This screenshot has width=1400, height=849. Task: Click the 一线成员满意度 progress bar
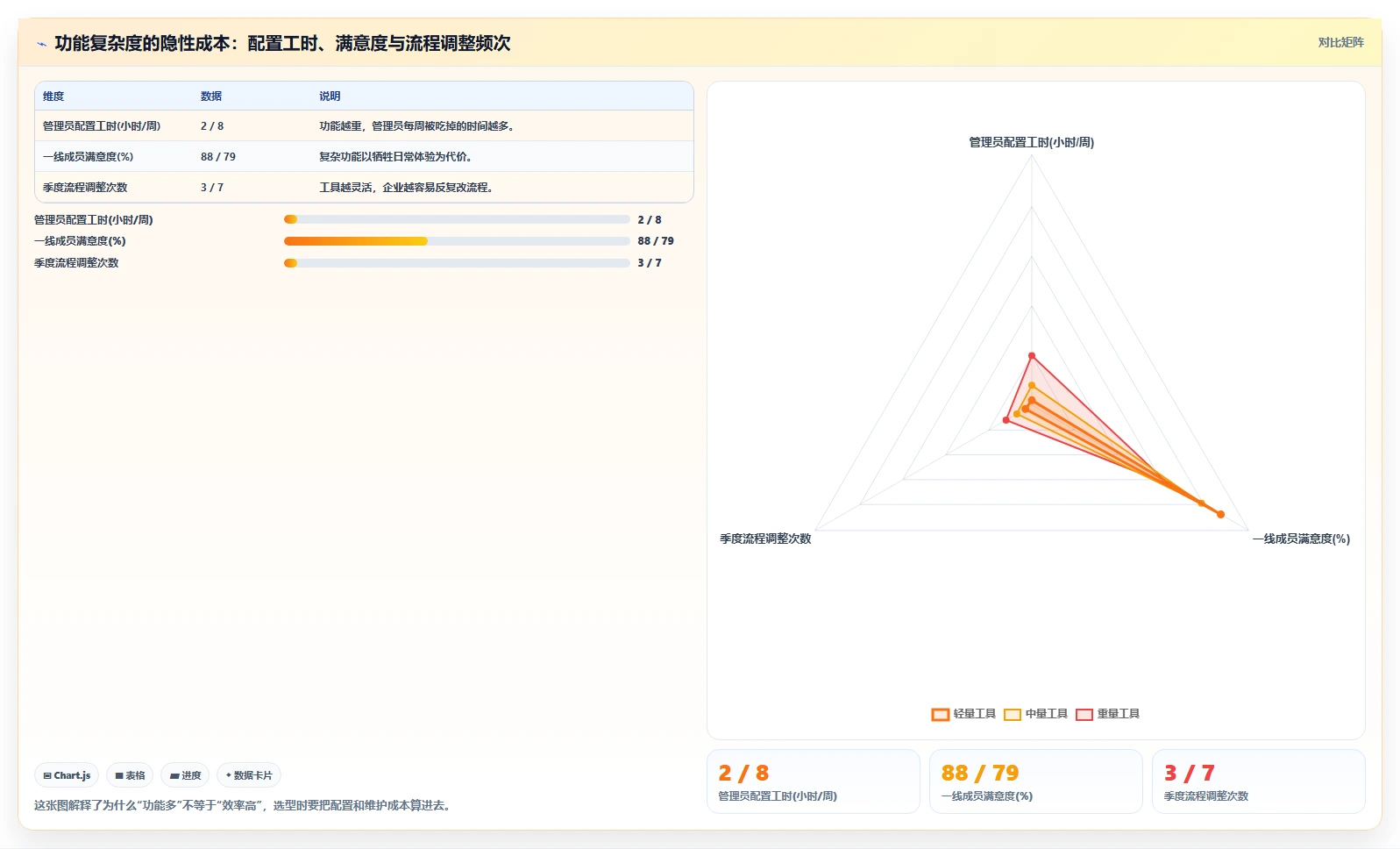point(457,241)
